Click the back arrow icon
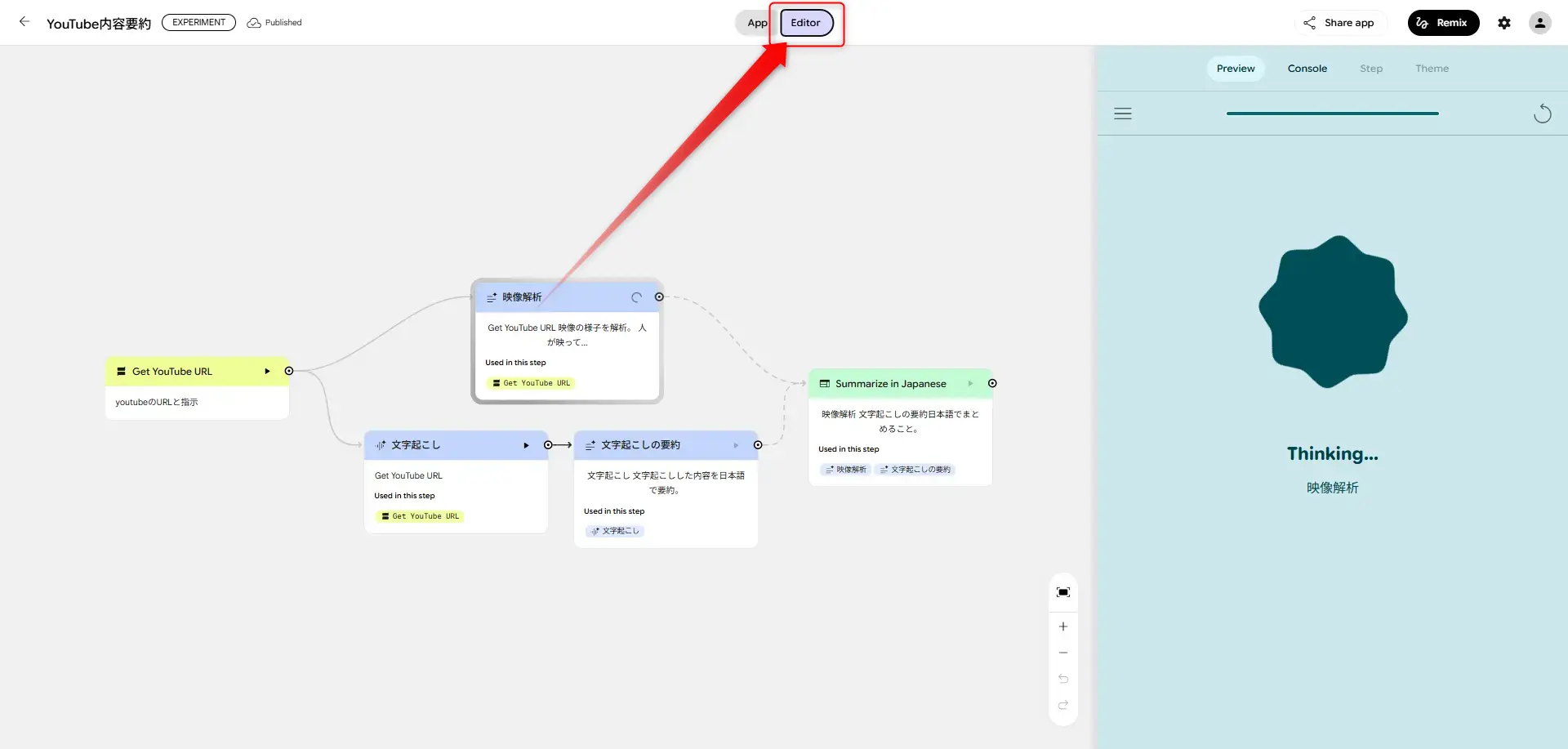The width and height of the screenshot is (1568, 749). click(24, 22)
